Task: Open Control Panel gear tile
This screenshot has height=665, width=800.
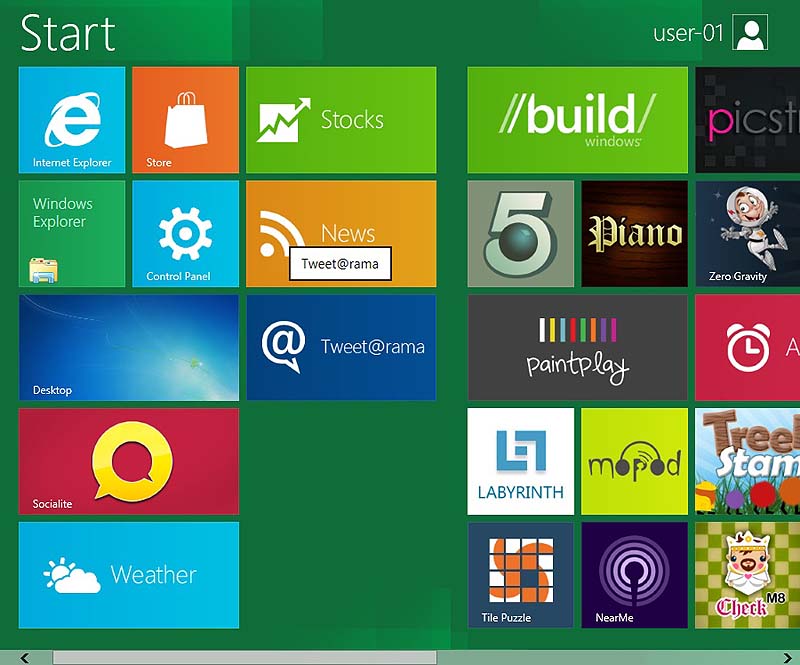Action: pos(185,233)
